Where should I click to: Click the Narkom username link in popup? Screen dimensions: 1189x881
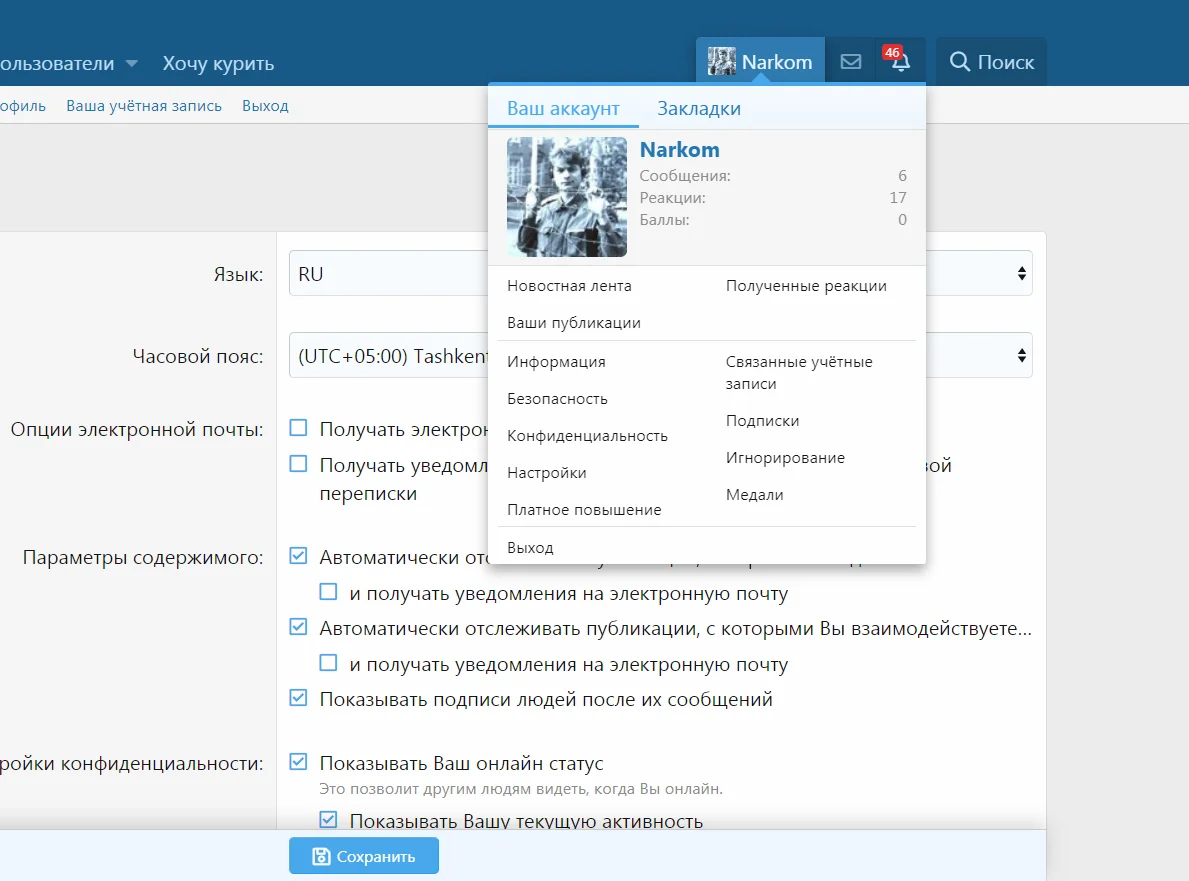(679, 150)
